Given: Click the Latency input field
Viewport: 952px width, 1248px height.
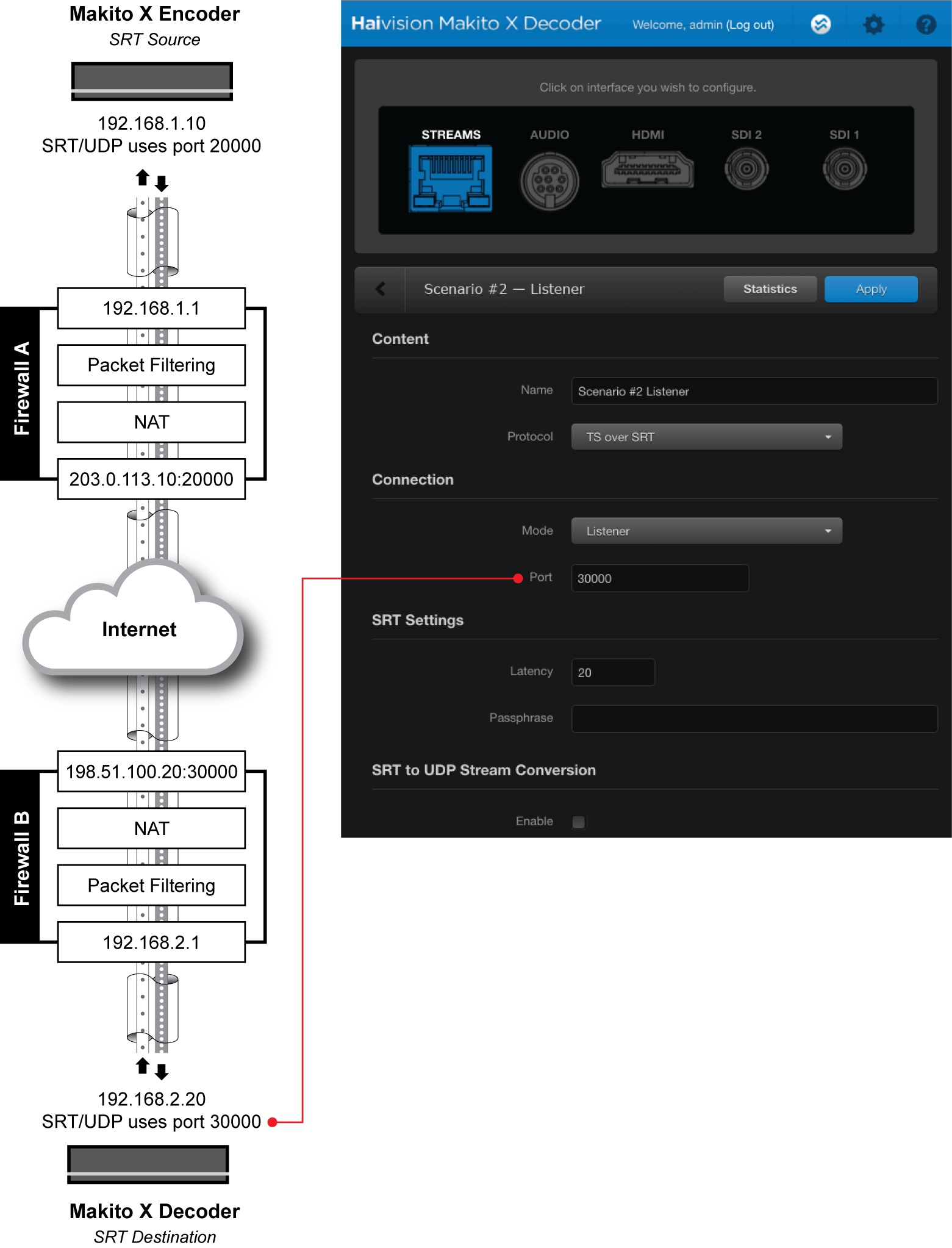Looking at the screenshot, I should [x=612, y=672].
